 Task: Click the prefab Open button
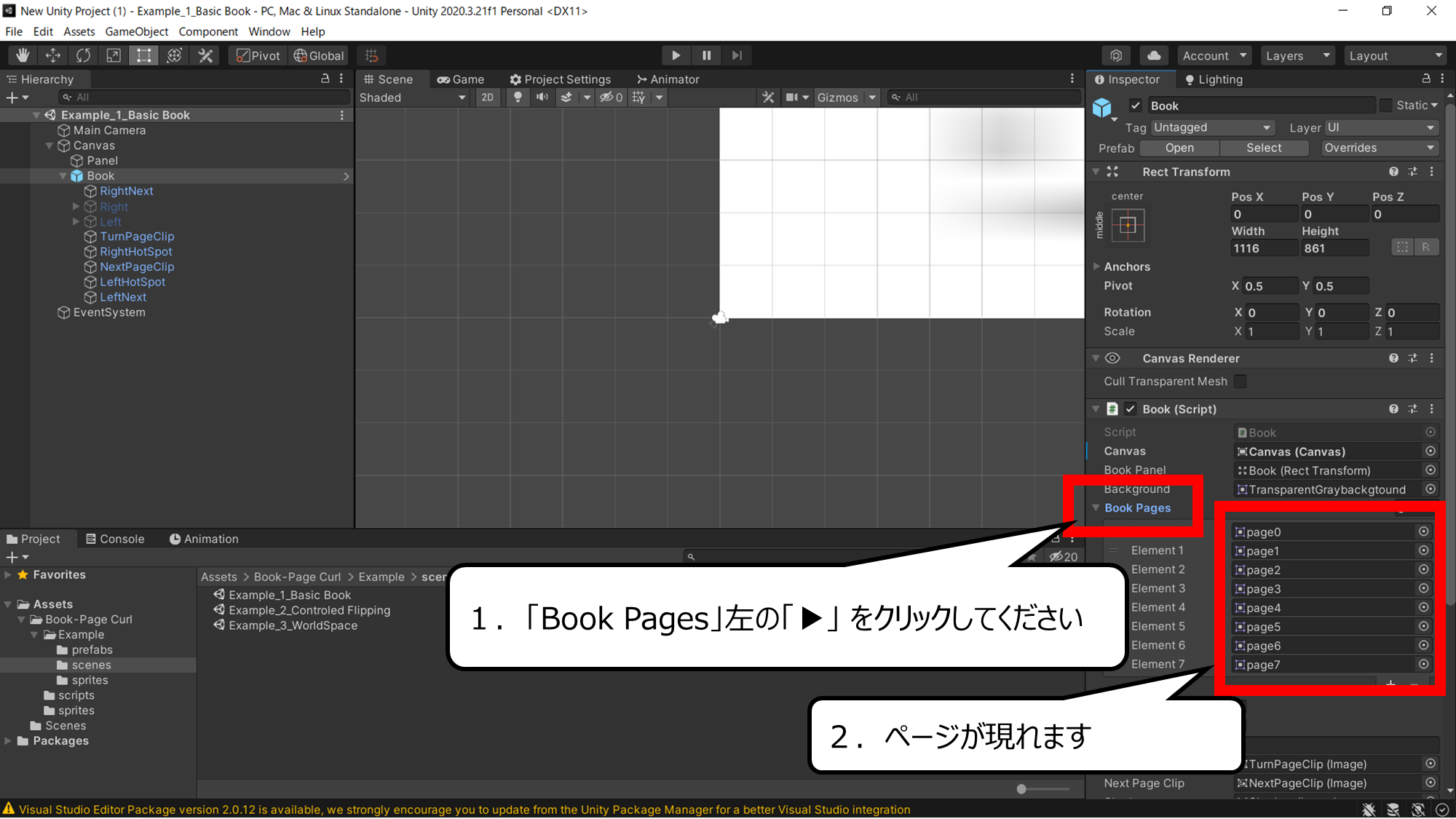(1179, 148)
